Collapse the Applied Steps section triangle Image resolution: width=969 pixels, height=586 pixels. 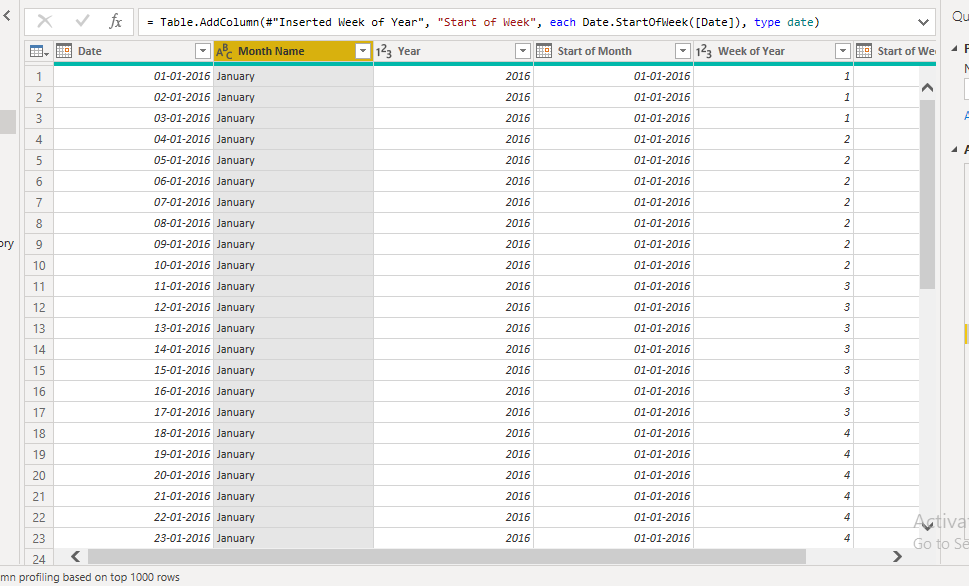(x=954, y=150)
